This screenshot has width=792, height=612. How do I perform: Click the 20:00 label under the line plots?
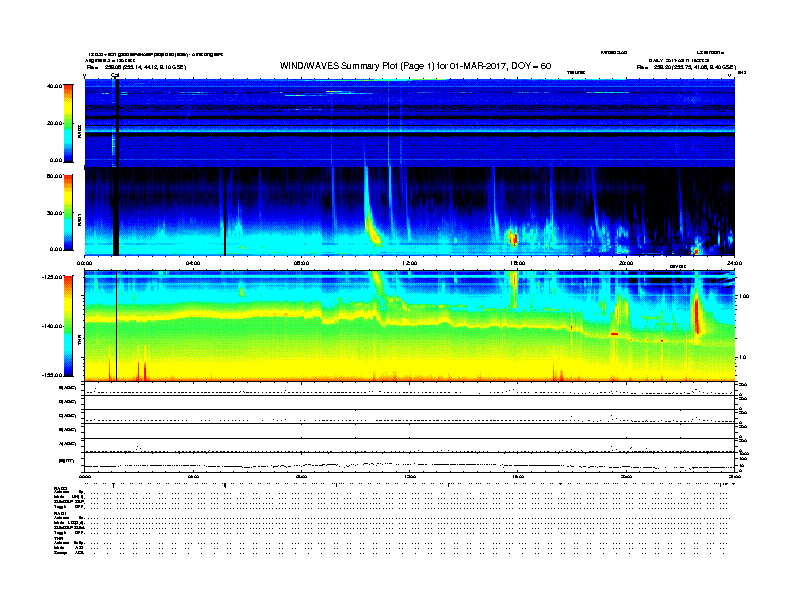tap(626, 476)
